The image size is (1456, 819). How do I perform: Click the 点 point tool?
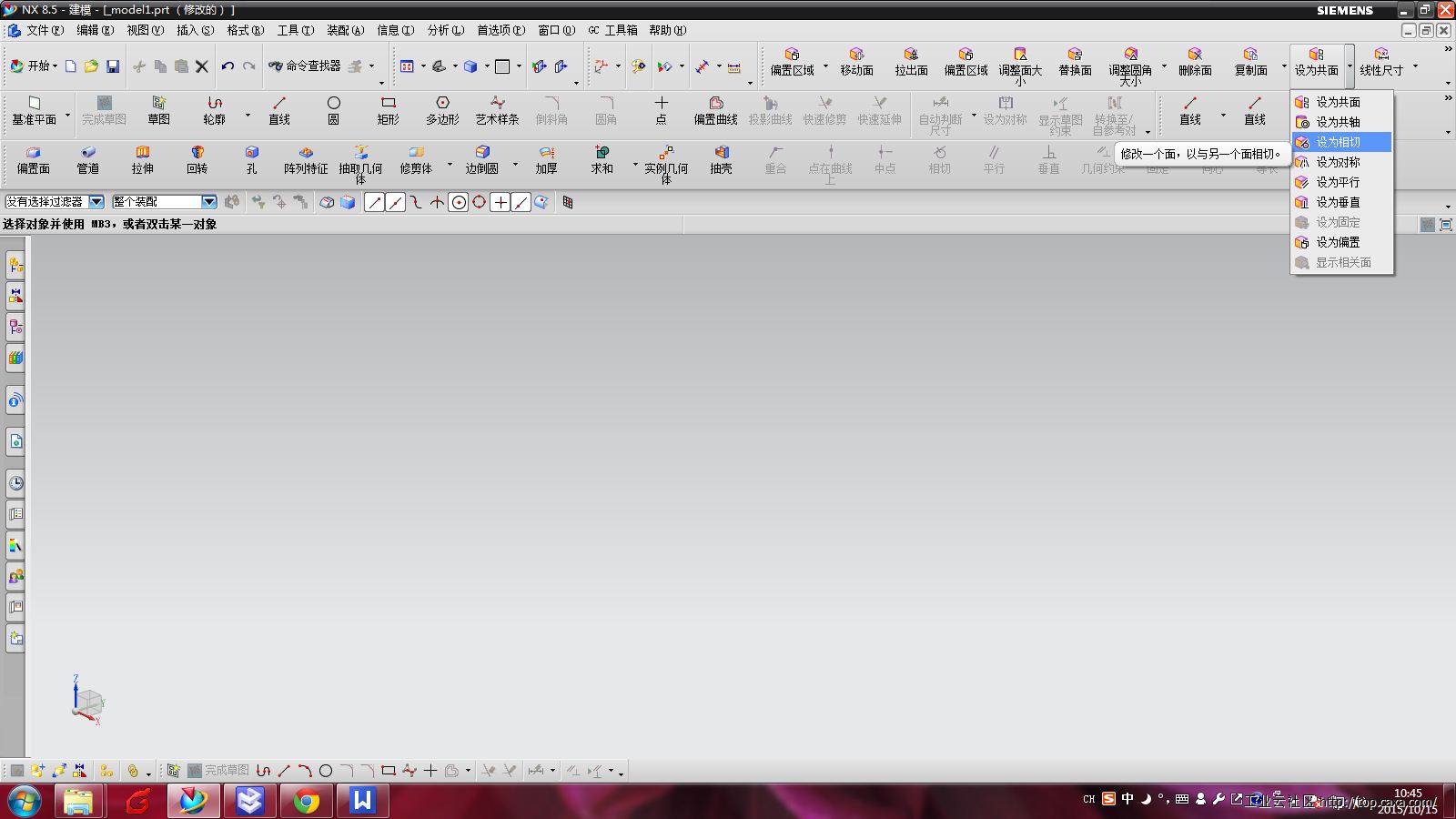pyautogui.click(x=661, y=111)
